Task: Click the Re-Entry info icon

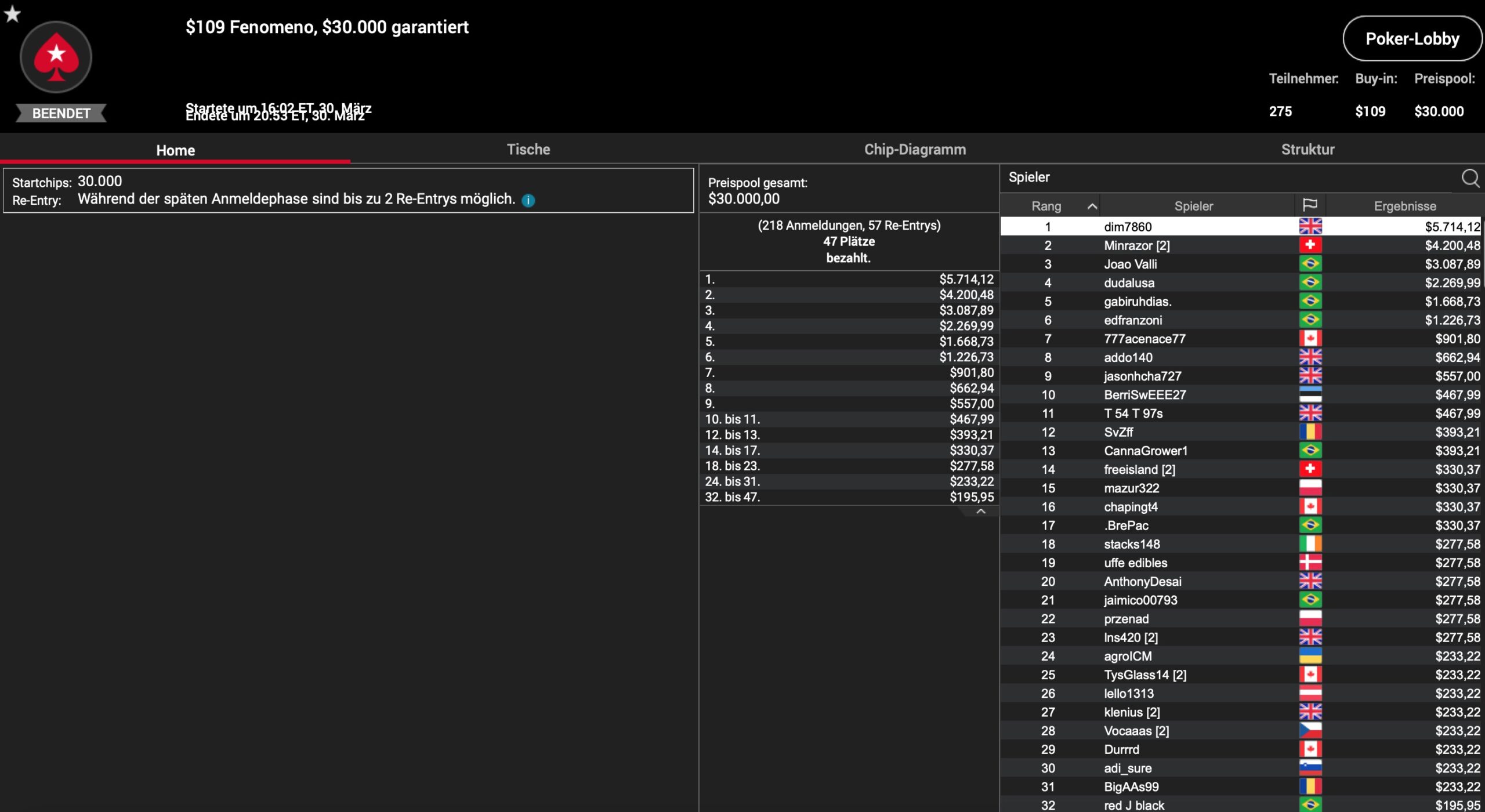Action: pyautogui.click(x=528, y=200)
